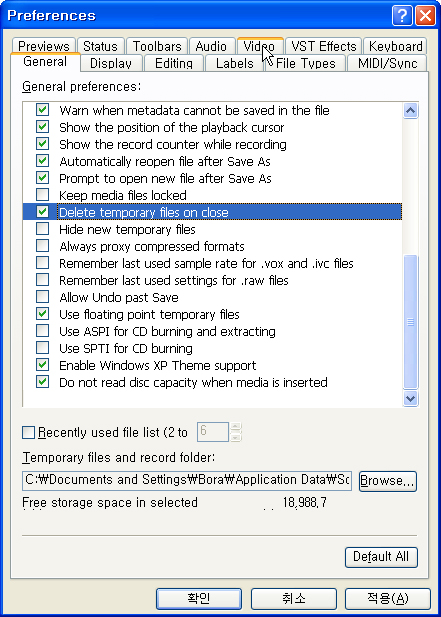
Task: Check Use SPTI for CD burning
Action: [42, 348]
